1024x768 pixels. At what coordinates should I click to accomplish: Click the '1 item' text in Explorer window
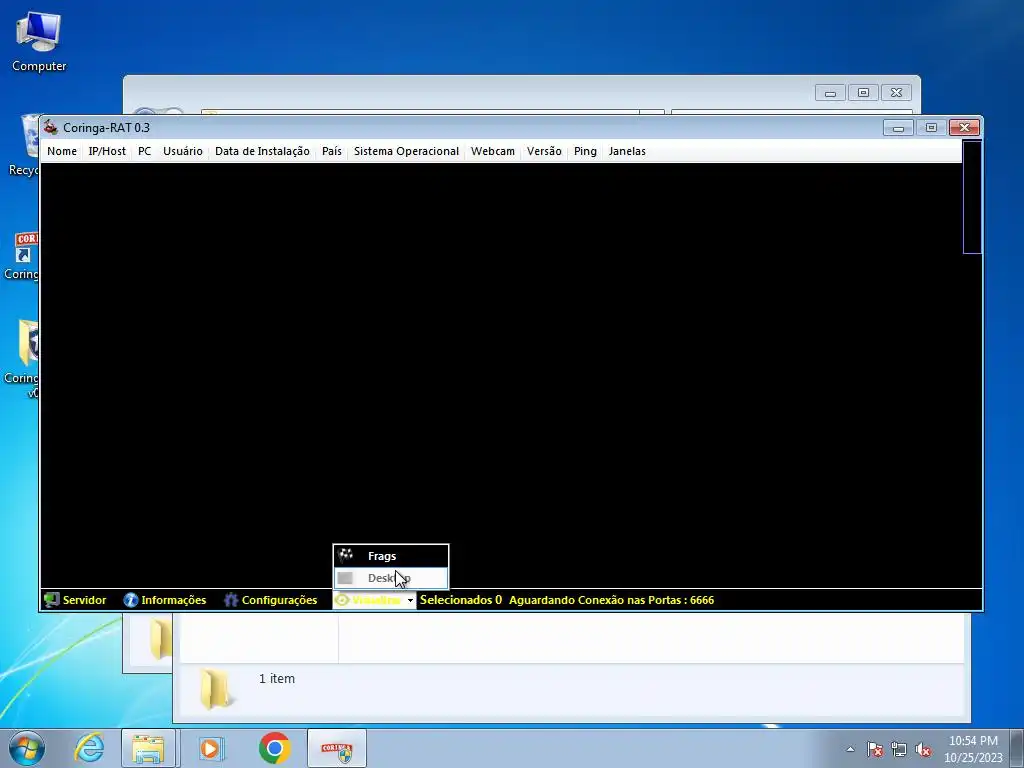pyautogui.click(x=277, y=679)
